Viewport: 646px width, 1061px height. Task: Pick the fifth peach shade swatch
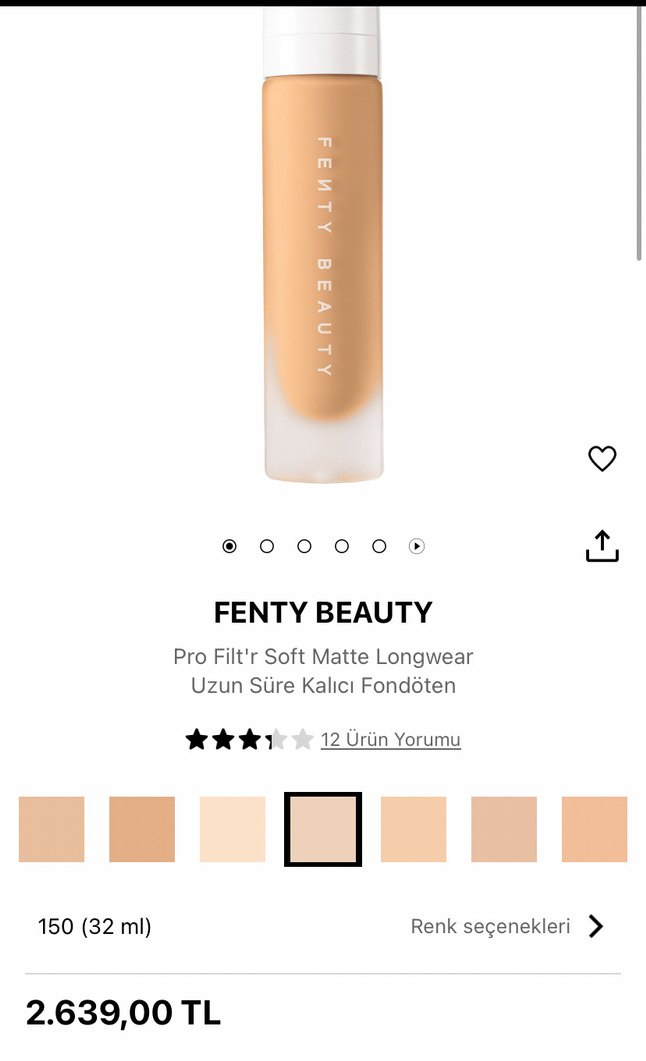[413, 829]
